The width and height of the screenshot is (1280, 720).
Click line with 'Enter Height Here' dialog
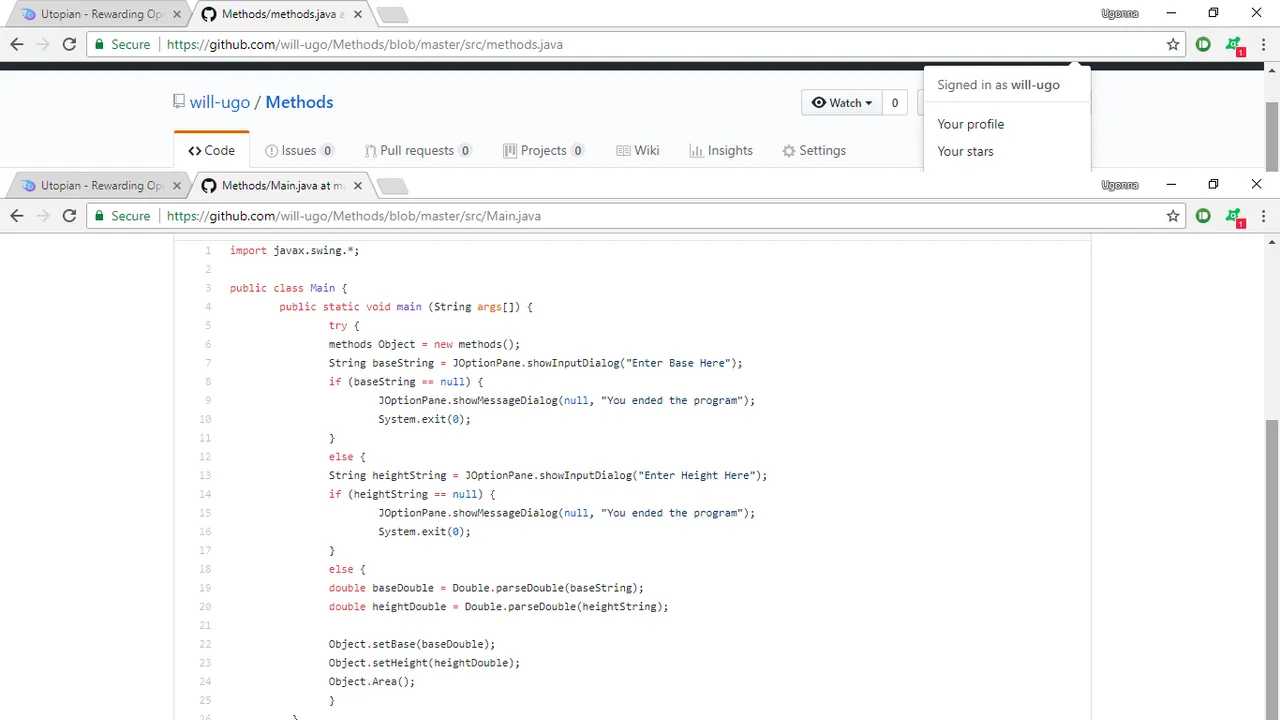tap(548, 475)
